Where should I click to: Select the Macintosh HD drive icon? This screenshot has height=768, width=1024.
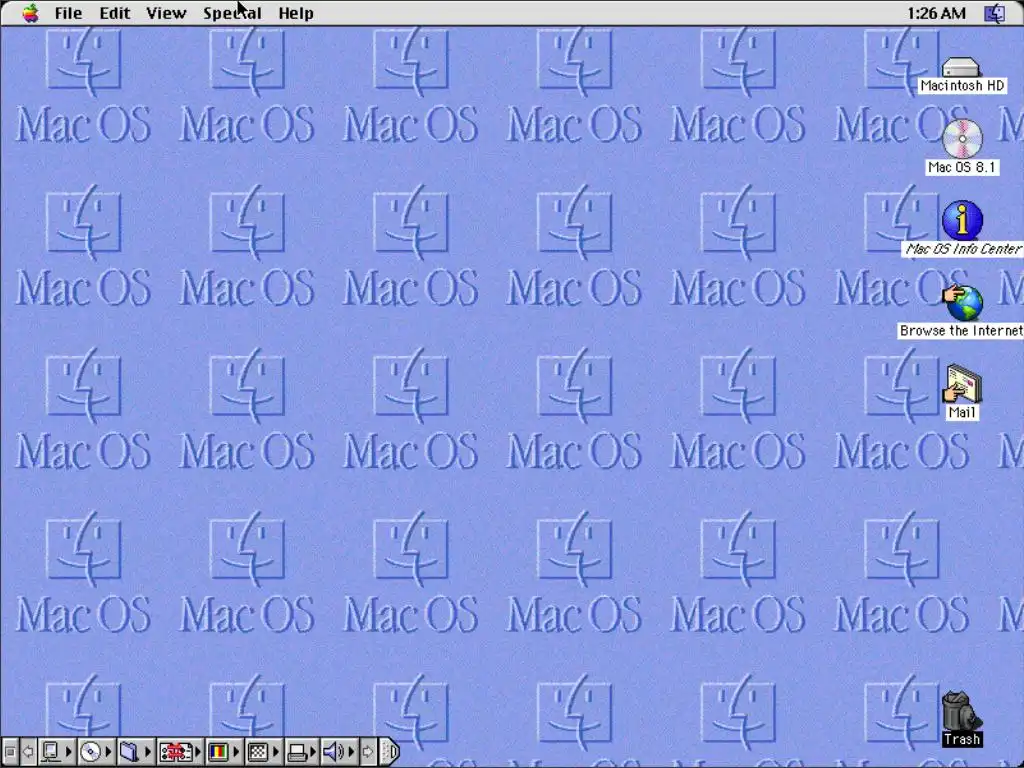[x=961, y=67]
